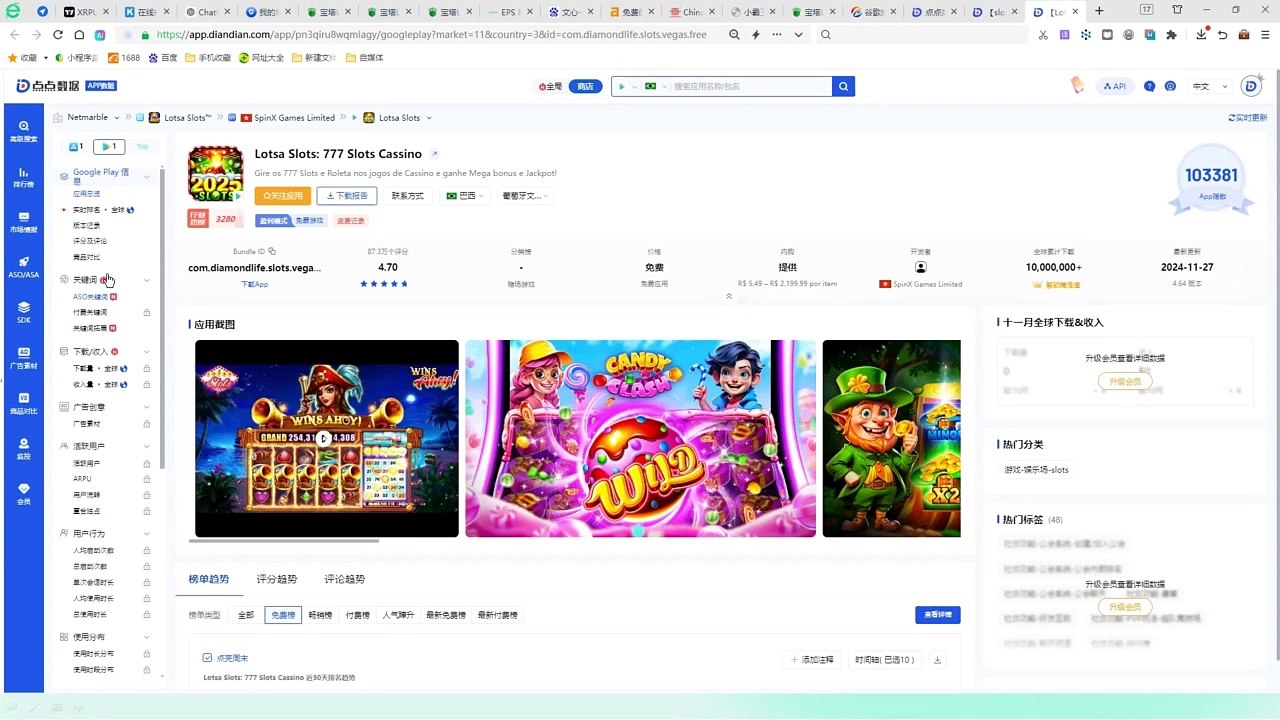Open the 巴西 country dropdown

465,196
